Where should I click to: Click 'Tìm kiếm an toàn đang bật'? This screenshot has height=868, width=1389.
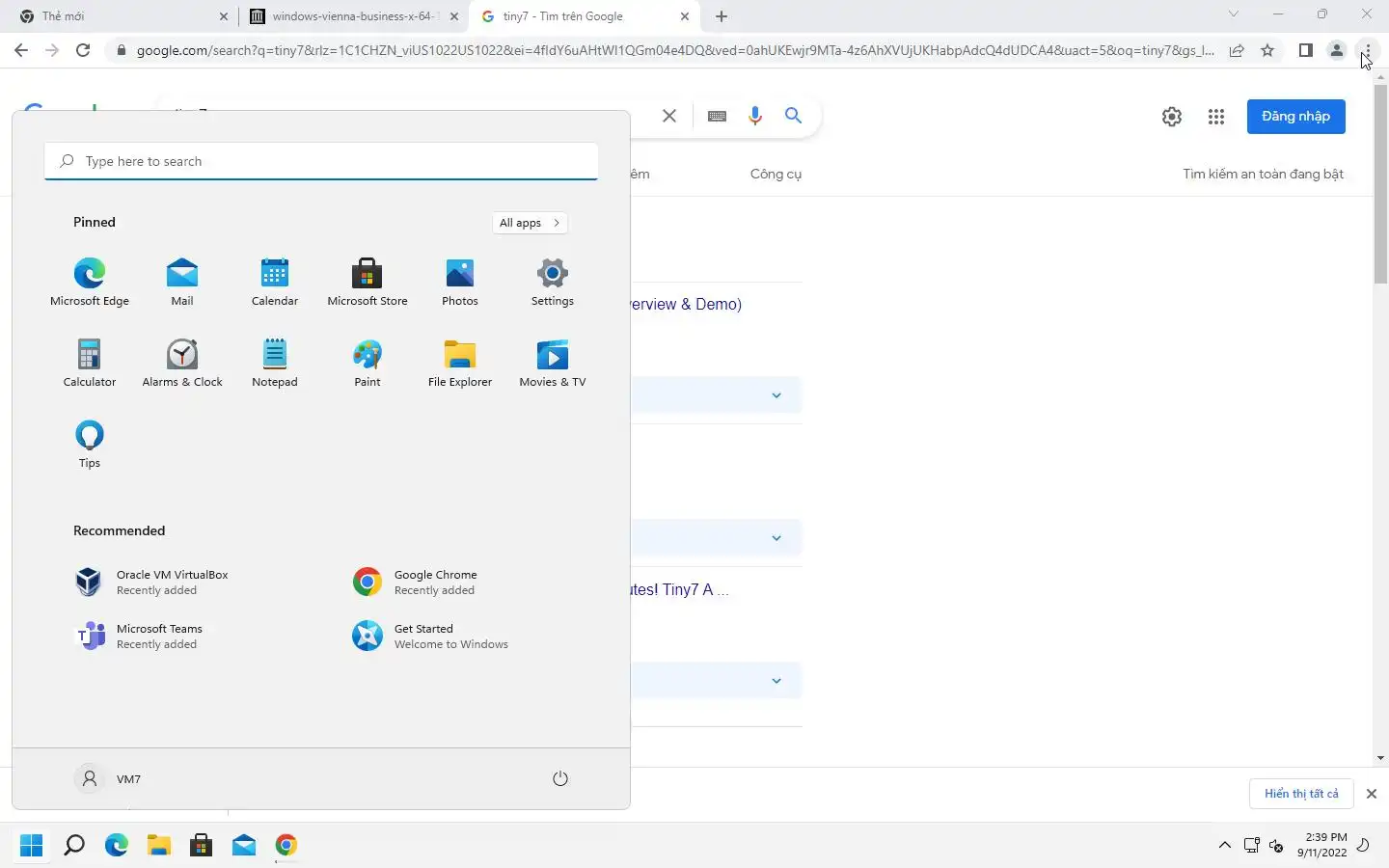(1263, 174)
